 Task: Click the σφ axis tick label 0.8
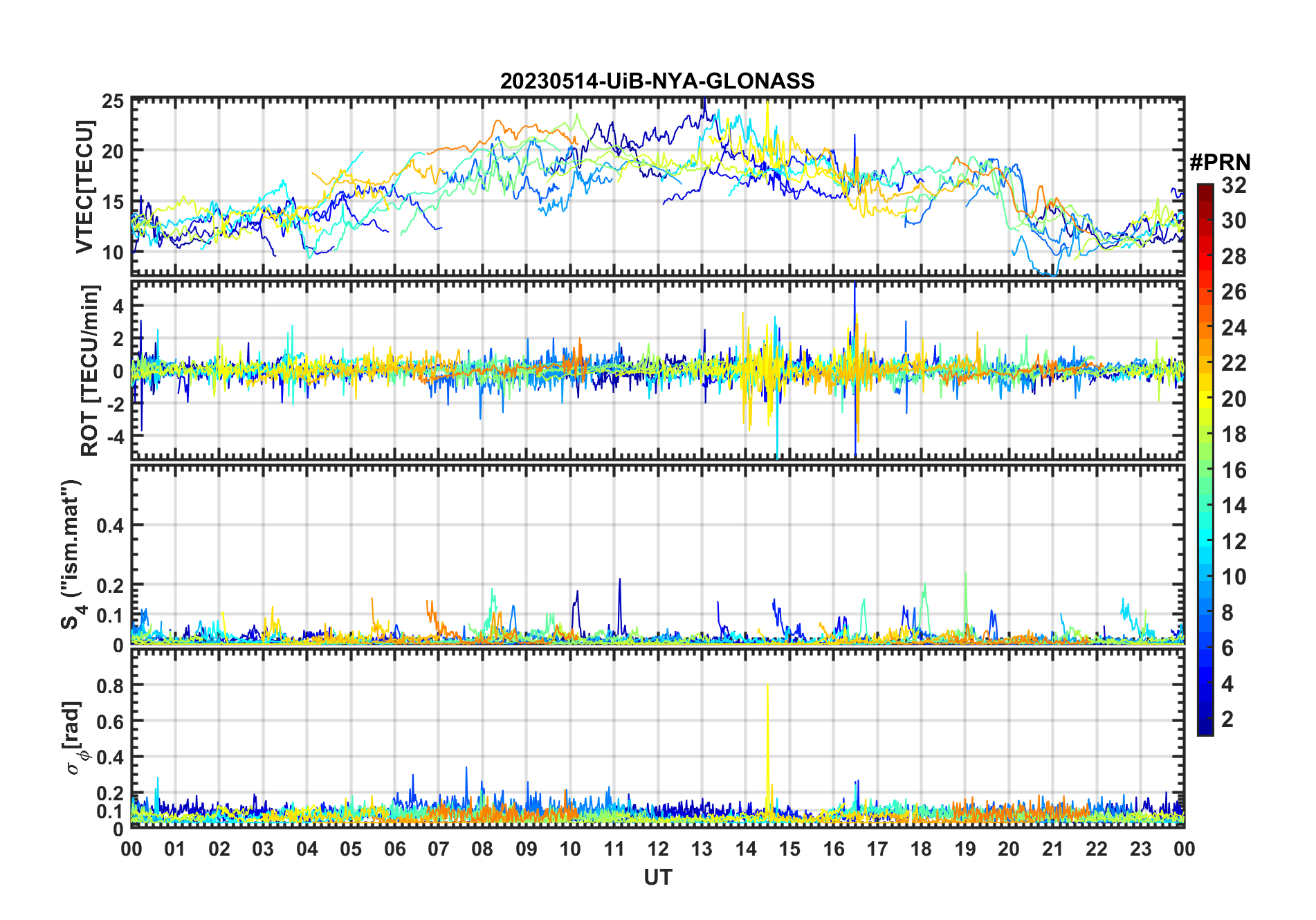[110, 686]
